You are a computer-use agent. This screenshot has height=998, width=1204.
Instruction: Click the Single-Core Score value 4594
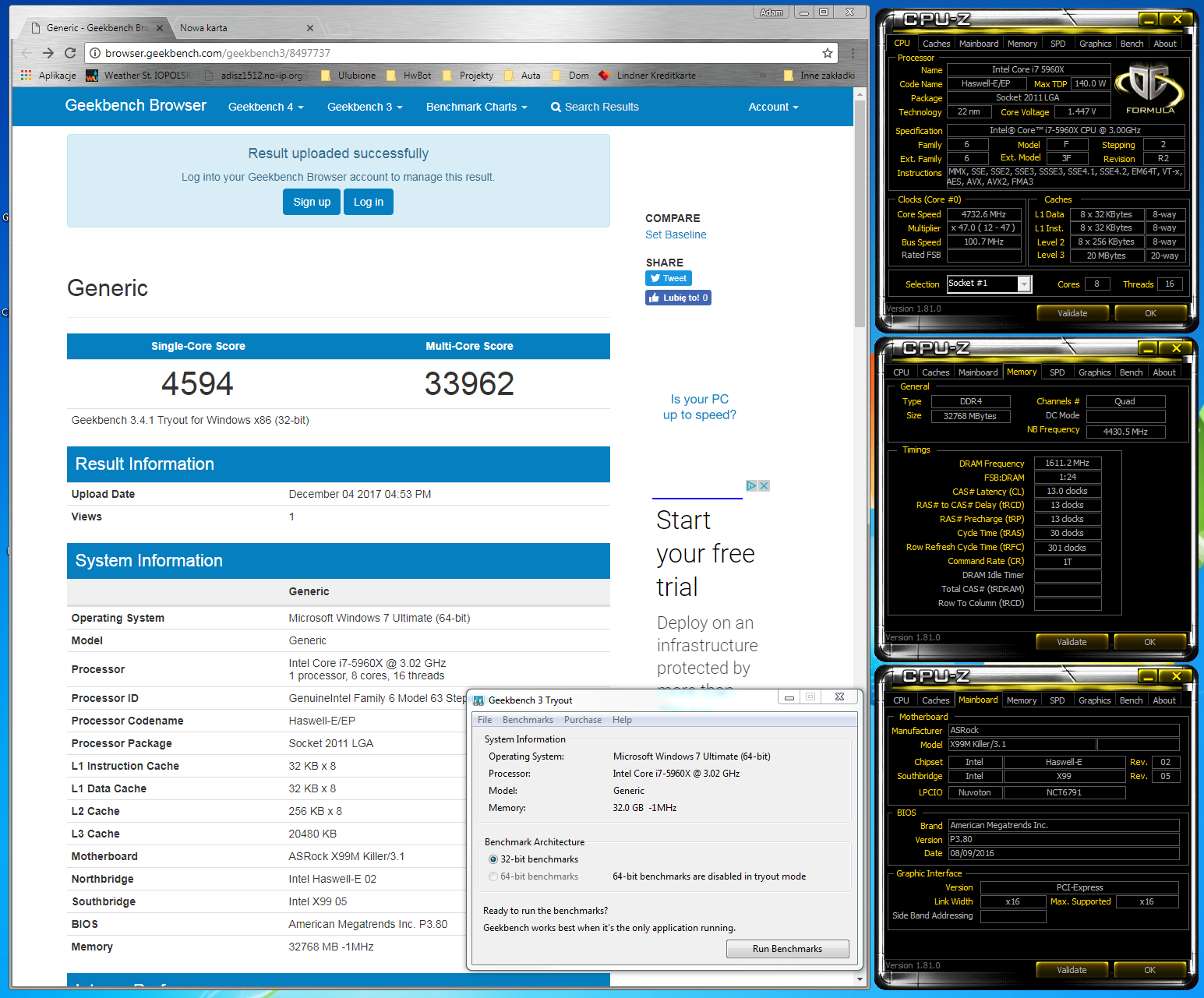coord(197,383)
